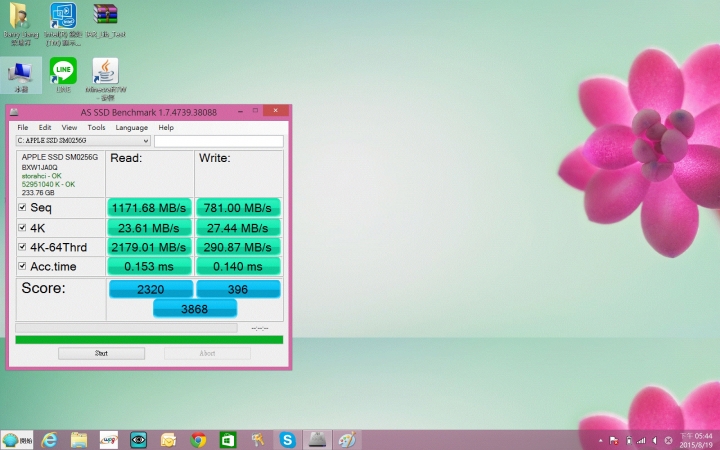Click the Start benchmark button

101,353
